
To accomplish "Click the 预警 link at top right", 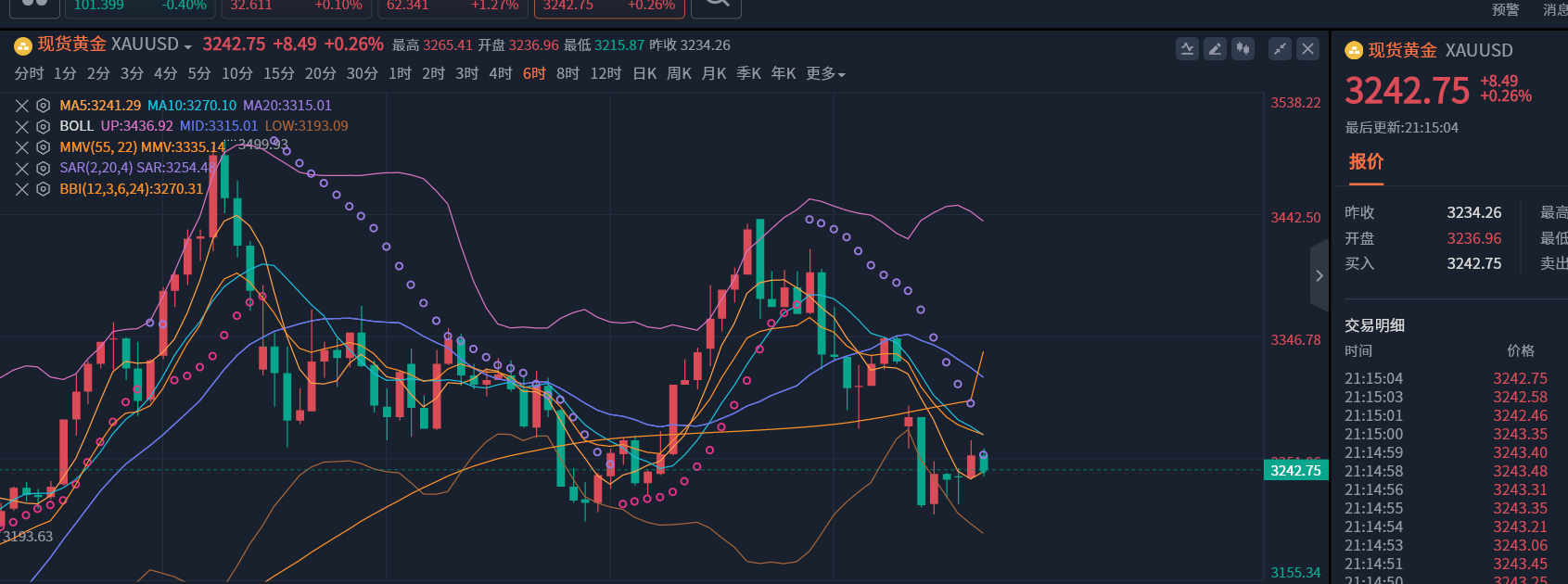I will coord(1505,10).
